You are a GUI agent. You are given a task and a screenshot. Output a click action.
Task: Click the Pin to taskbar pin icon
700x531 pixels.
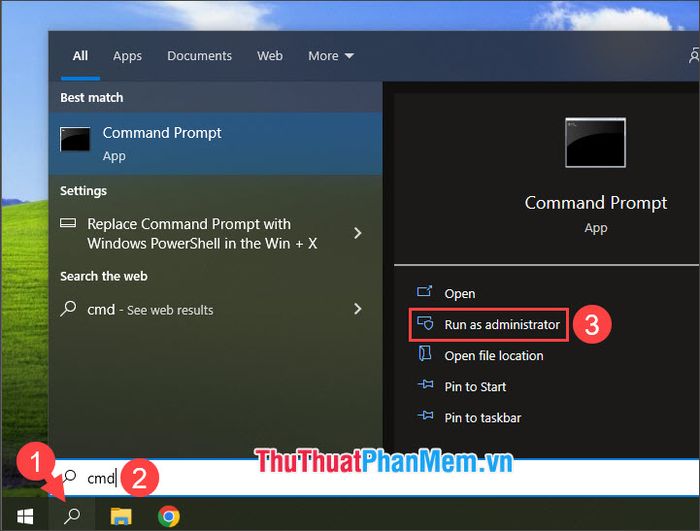click(425, 415)
